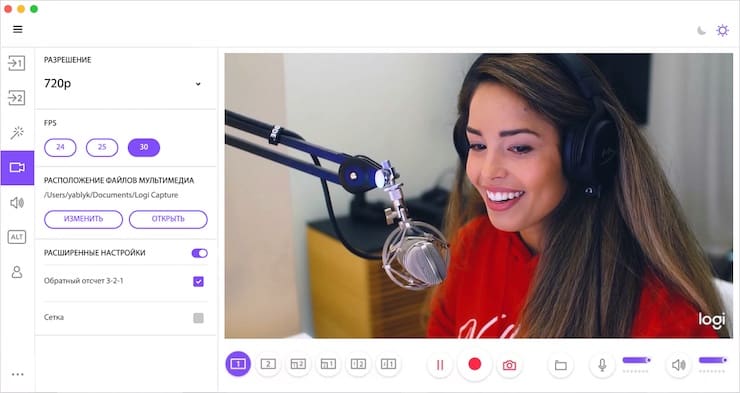Enable the Сетка checkbox

coord(198,318)
